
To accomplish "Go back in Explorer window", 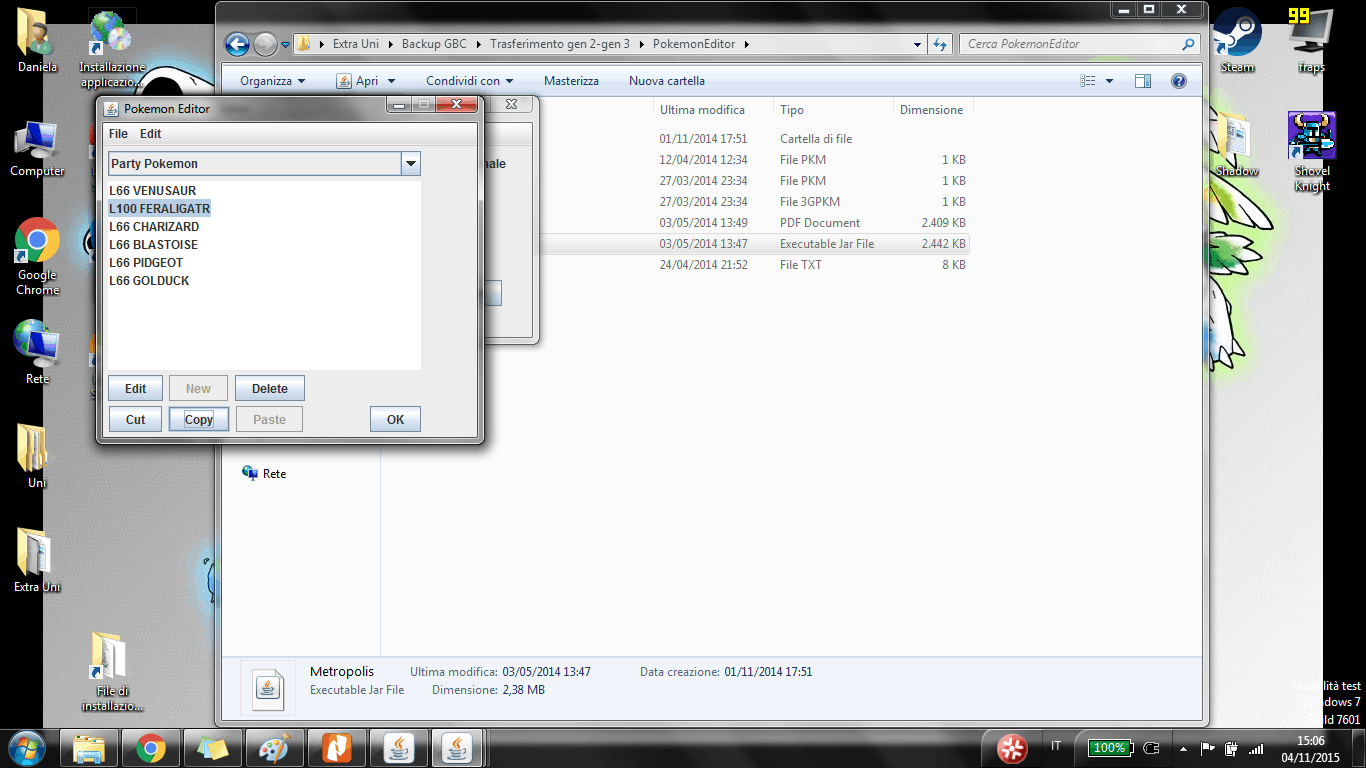I will [237, 44].
